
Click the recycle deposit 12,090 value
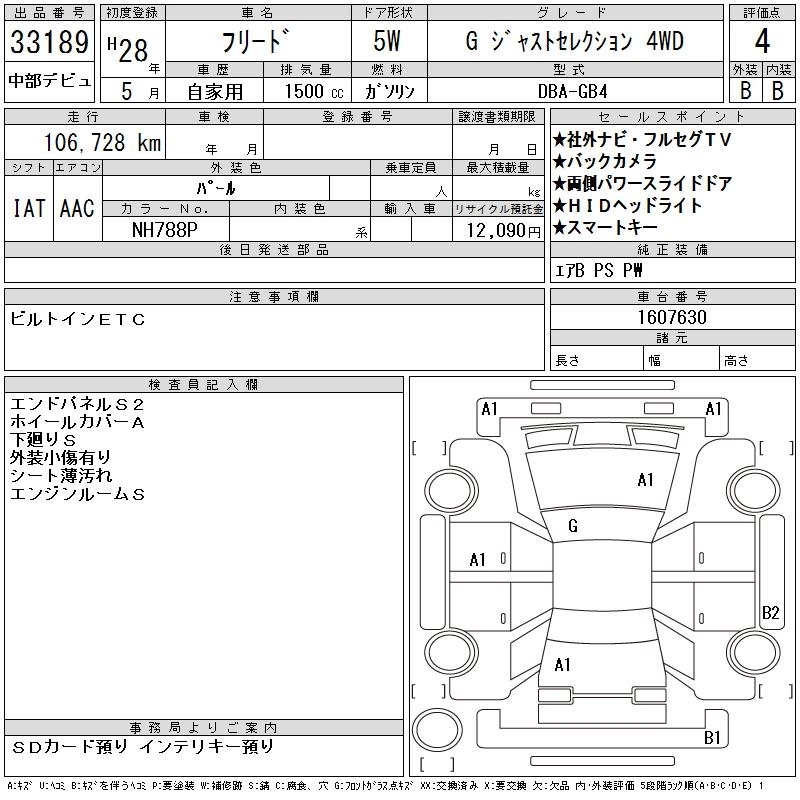coord(497,230)
